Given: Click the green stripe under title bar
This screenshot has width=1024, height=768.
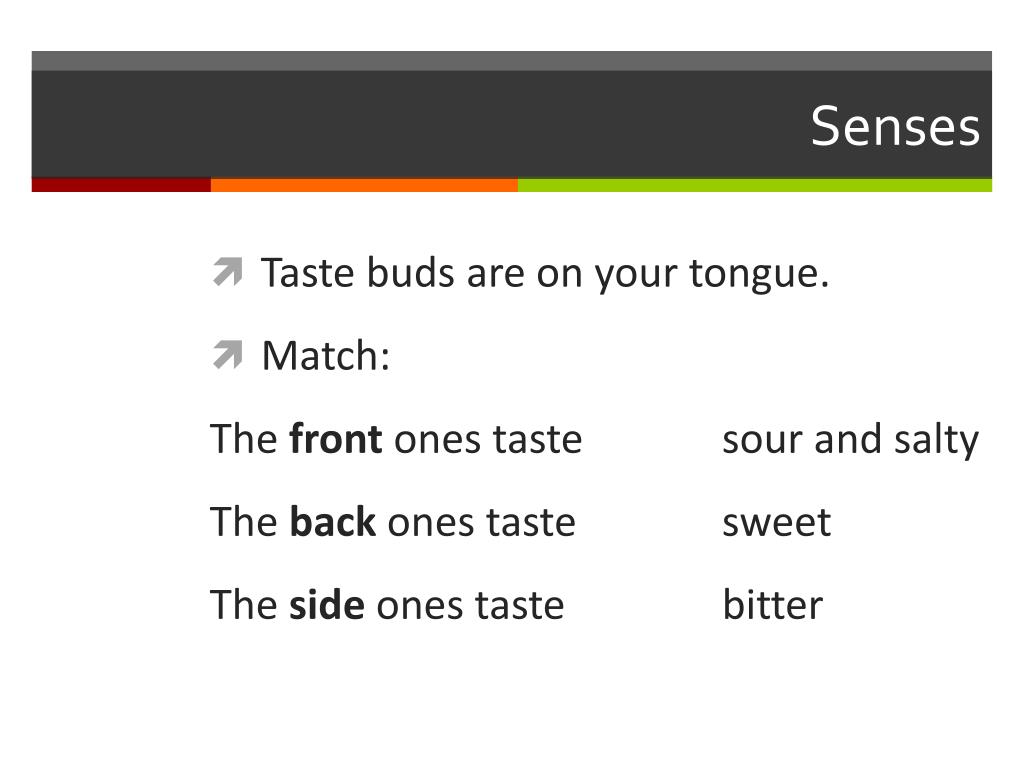Looking at the screenshot, I should (755, 185).
